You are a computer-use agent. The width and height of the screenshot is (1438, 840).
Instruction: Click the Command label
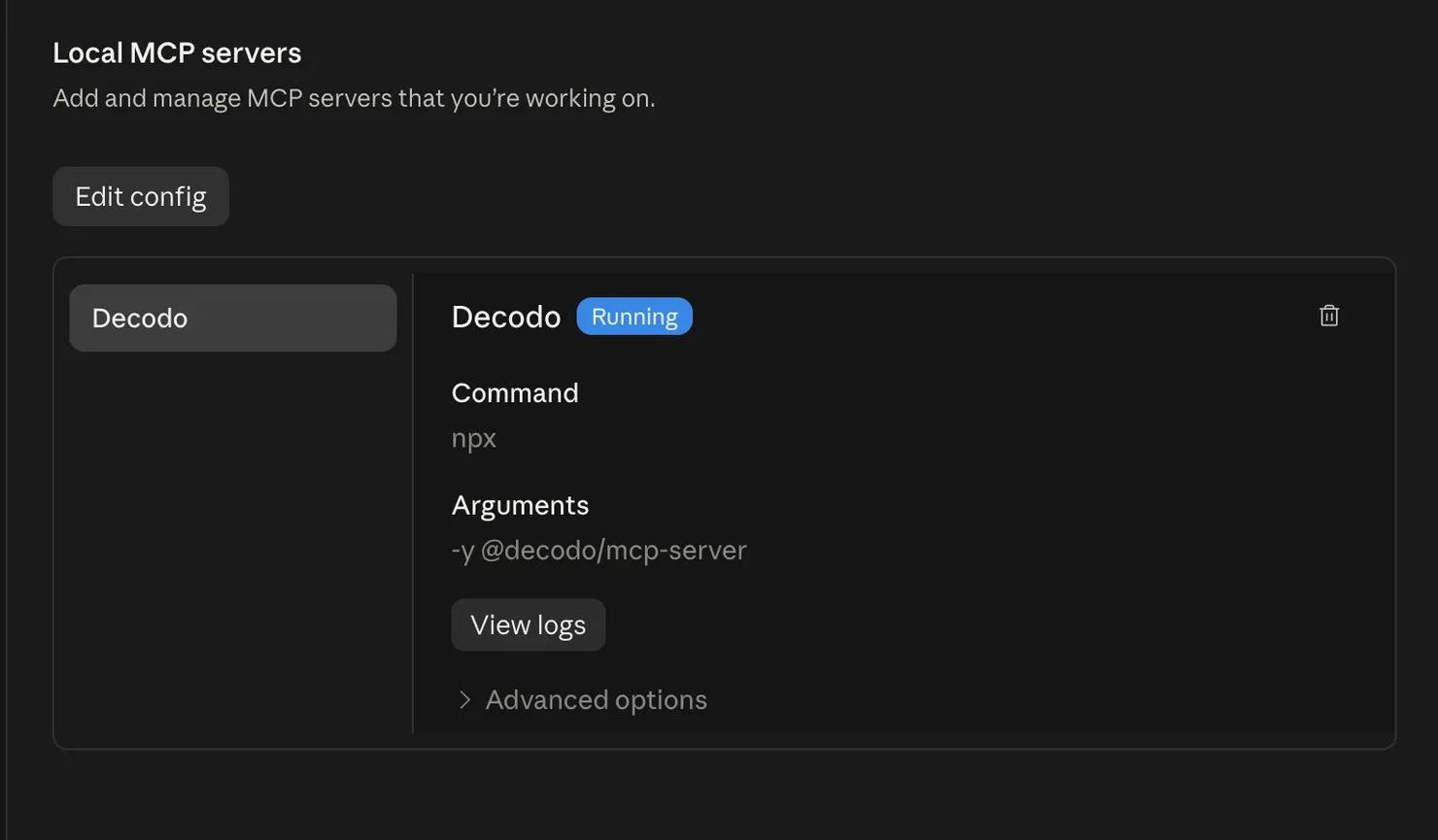515,392
